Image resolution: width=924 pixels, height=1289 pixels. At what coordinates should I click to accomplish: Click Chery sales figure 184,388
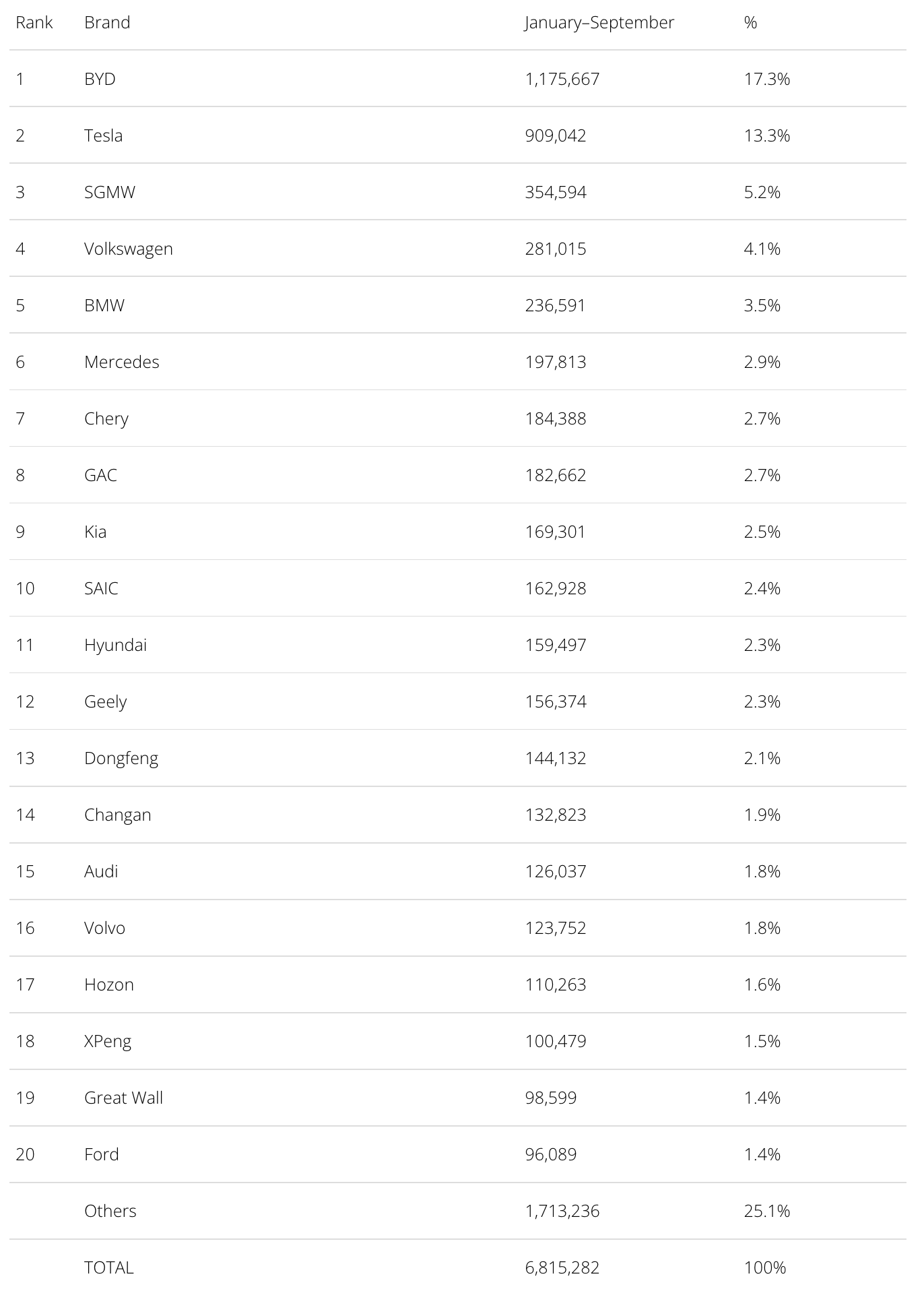[x=556, y=418]
